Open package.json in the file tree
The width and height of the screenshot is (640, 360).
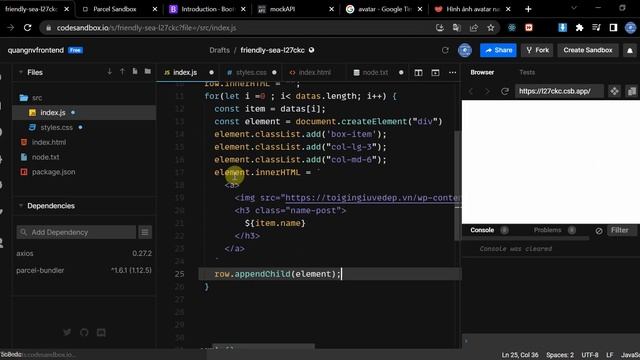click(84, 172)
